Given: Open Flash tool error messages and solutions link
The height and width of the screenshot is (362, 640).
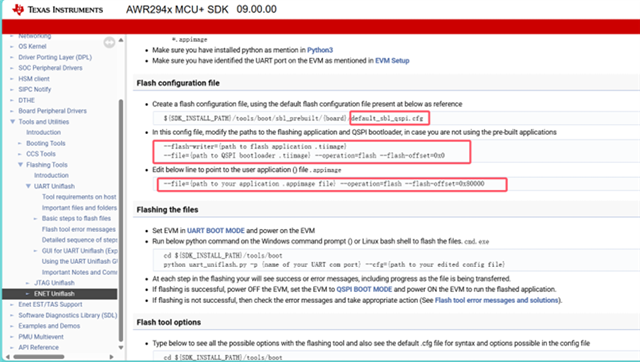Looking at the screenshot, I should tap(497, 300).
